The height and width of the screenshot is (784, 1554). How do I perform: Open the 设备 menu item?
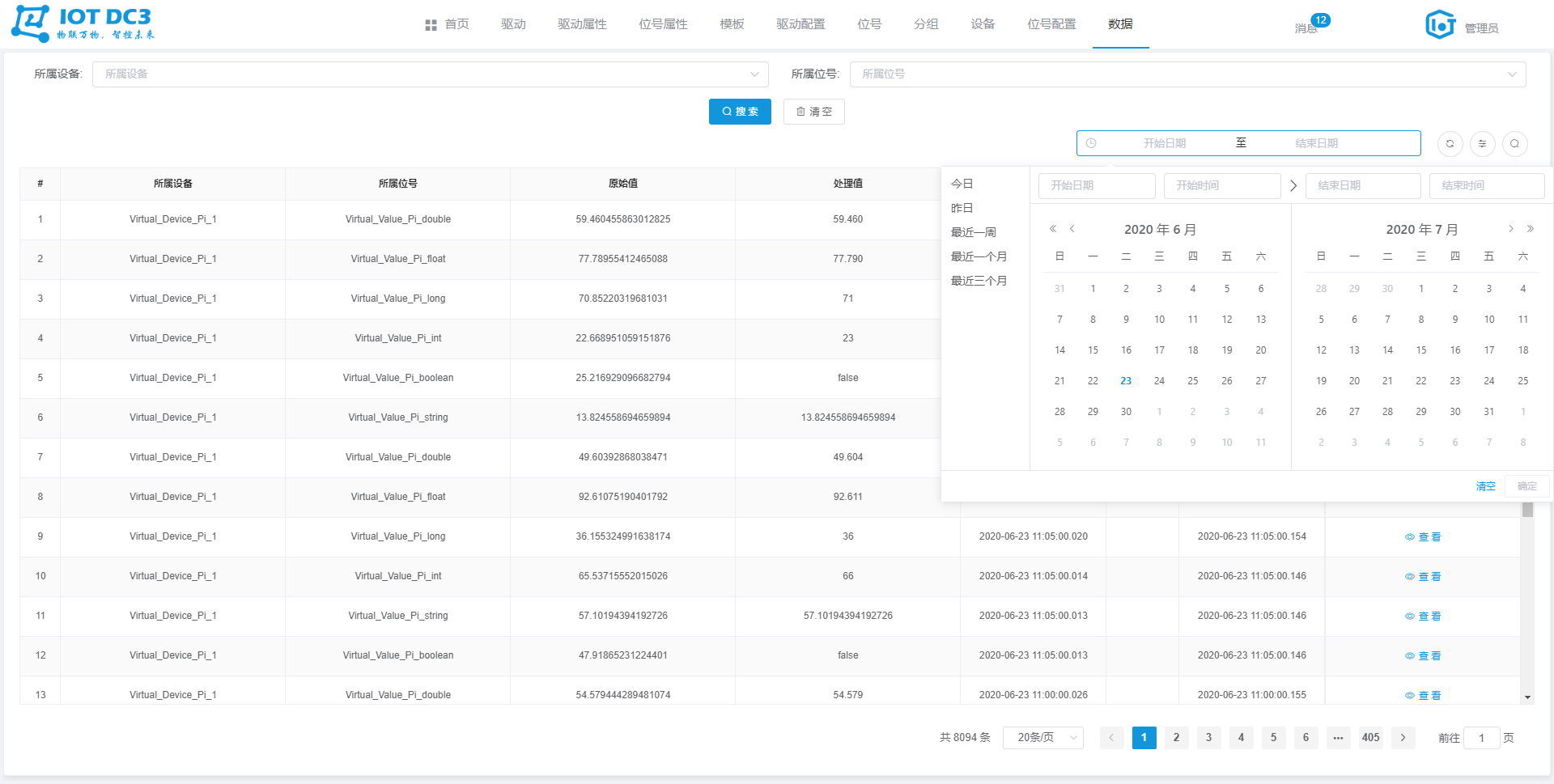[983, 24]
